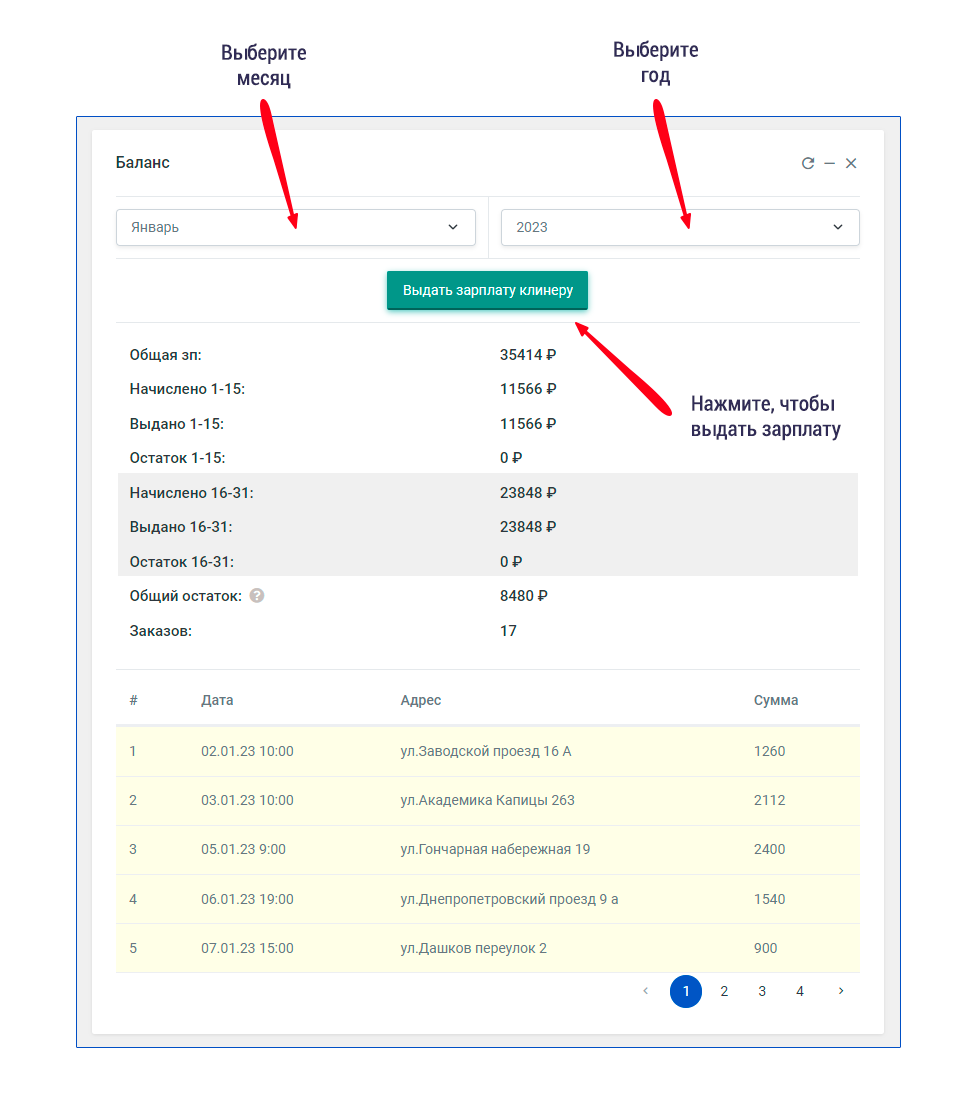This screenshot has width=975, height=1111.
Task: Click the sum value 1260
Action: 770,751
